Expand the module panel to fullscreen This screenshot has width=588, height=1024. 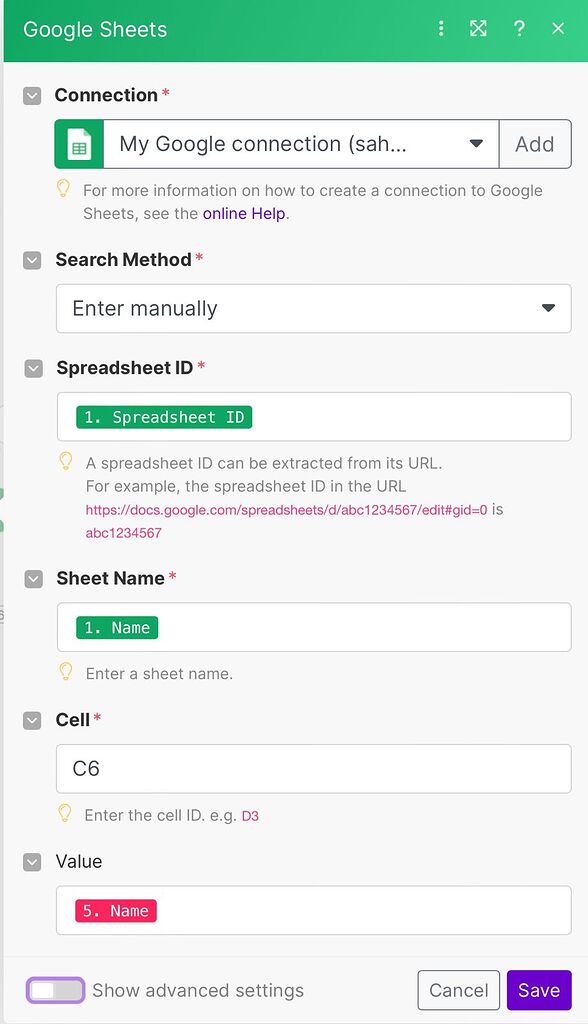[478, 29]
